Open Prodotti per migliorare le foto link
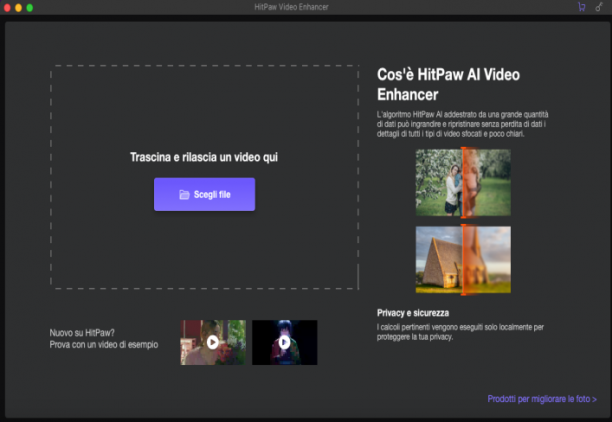 click(x=542, y=399)
